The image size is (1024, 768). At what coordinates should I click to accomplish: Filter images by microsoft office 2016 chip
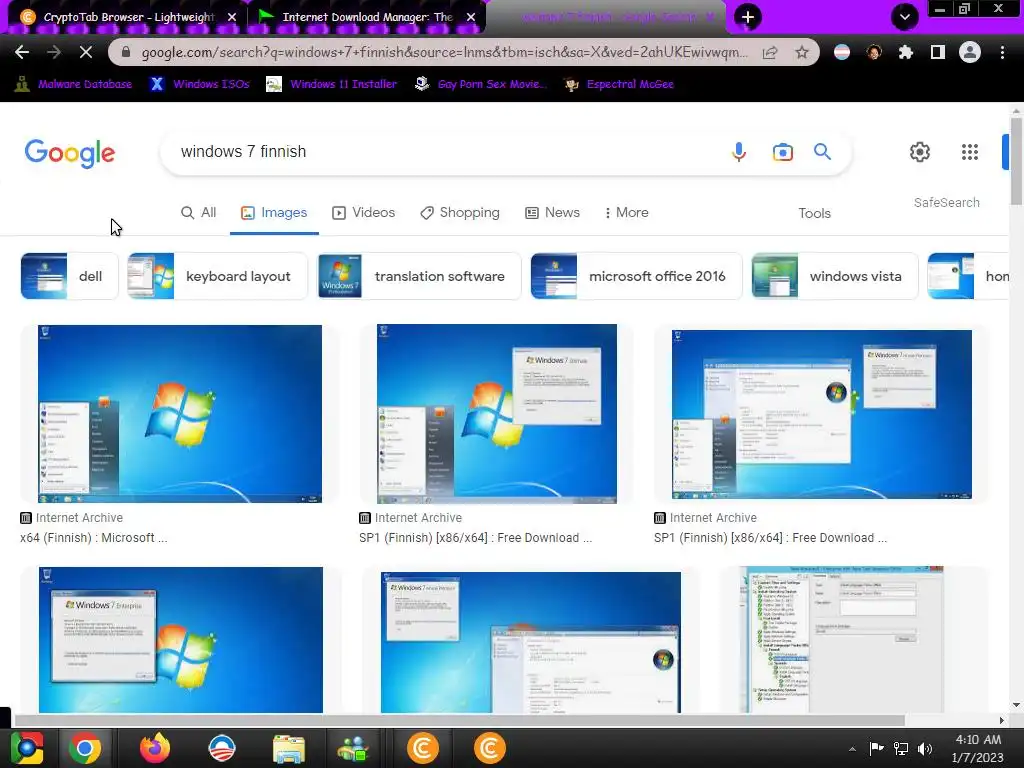636,276
